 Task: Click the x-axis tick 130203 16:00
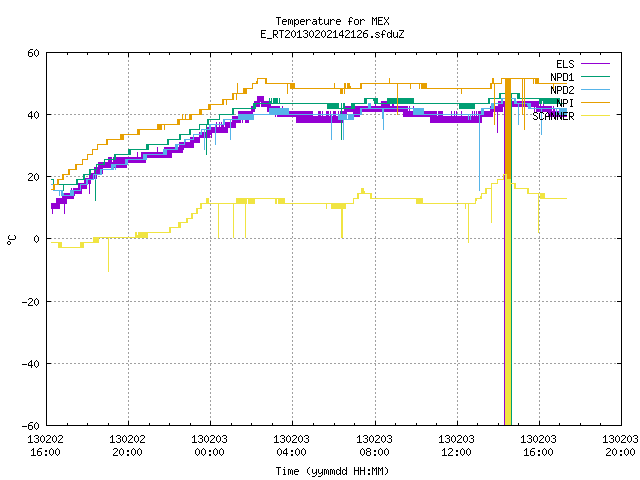538,446
